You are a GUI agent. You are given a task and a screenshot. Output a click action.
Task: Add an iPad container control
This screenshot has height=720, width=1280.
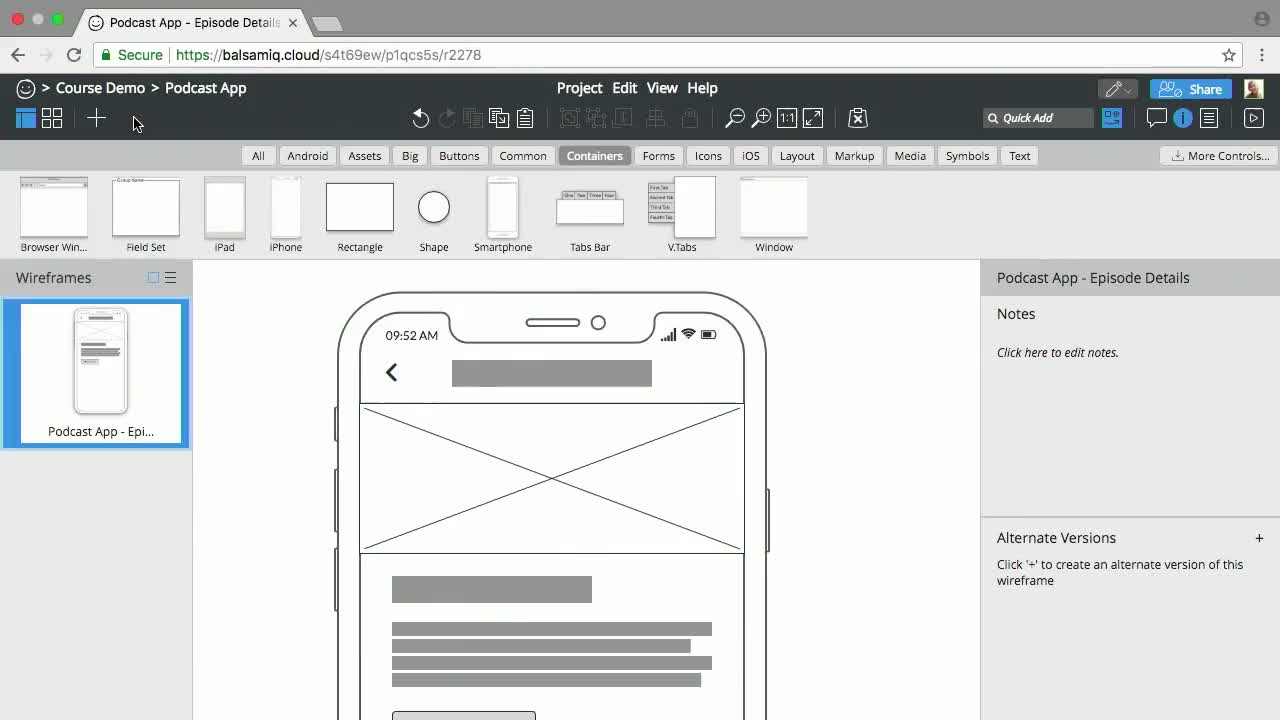point(225,215)
